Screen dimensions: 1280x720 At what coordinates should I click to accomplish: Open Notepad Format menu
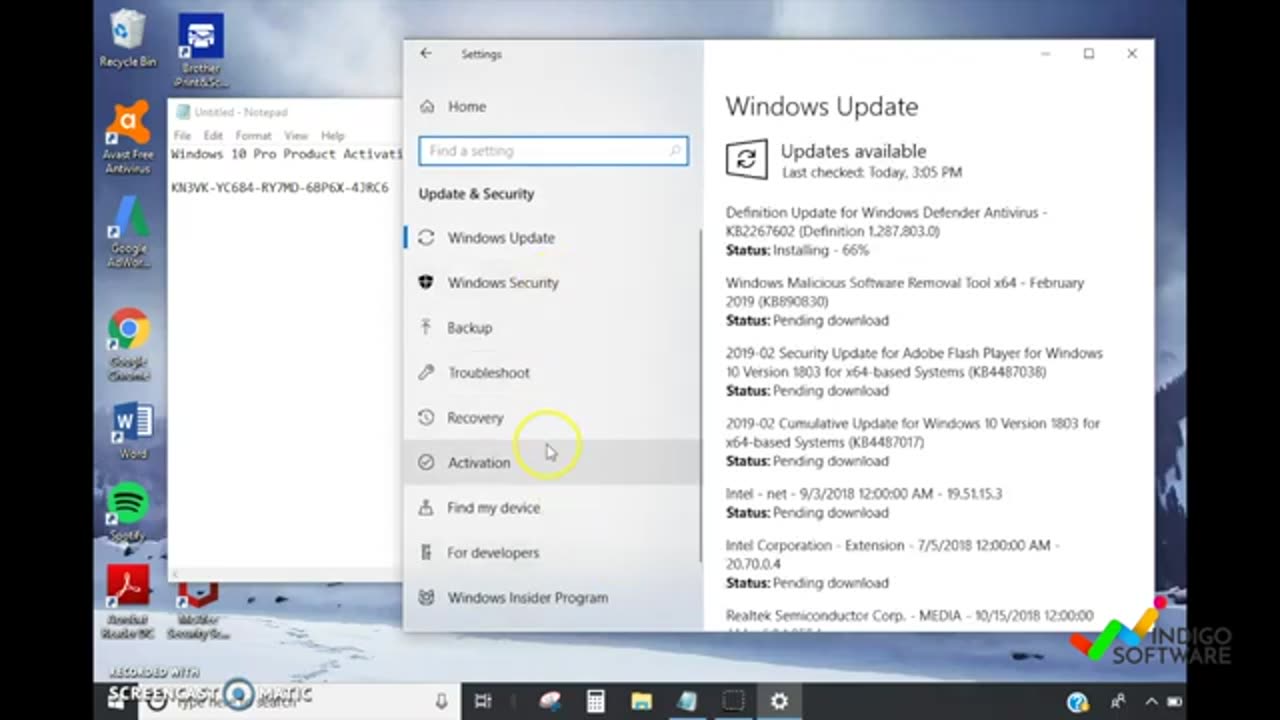click(x=253, y=135)
